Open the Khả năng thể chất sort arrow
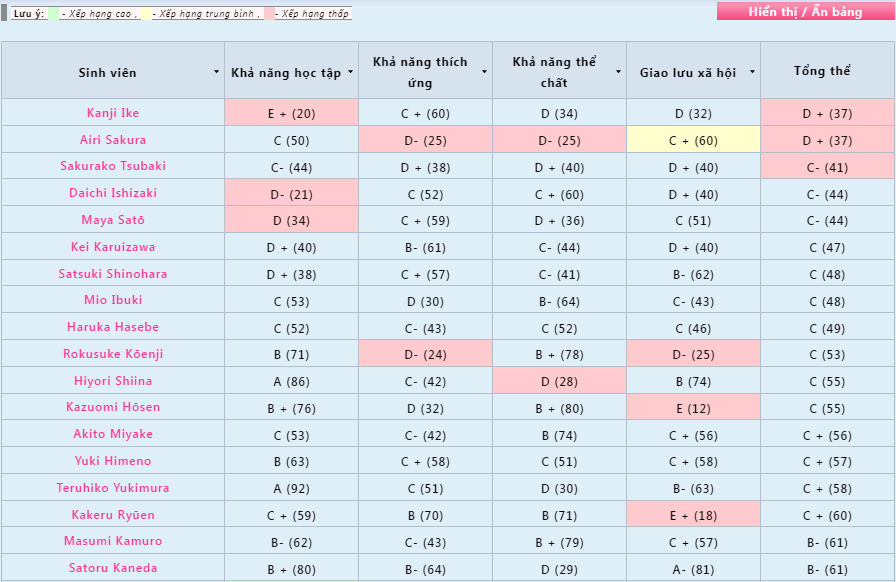896x582 pixels. (618, 72)
